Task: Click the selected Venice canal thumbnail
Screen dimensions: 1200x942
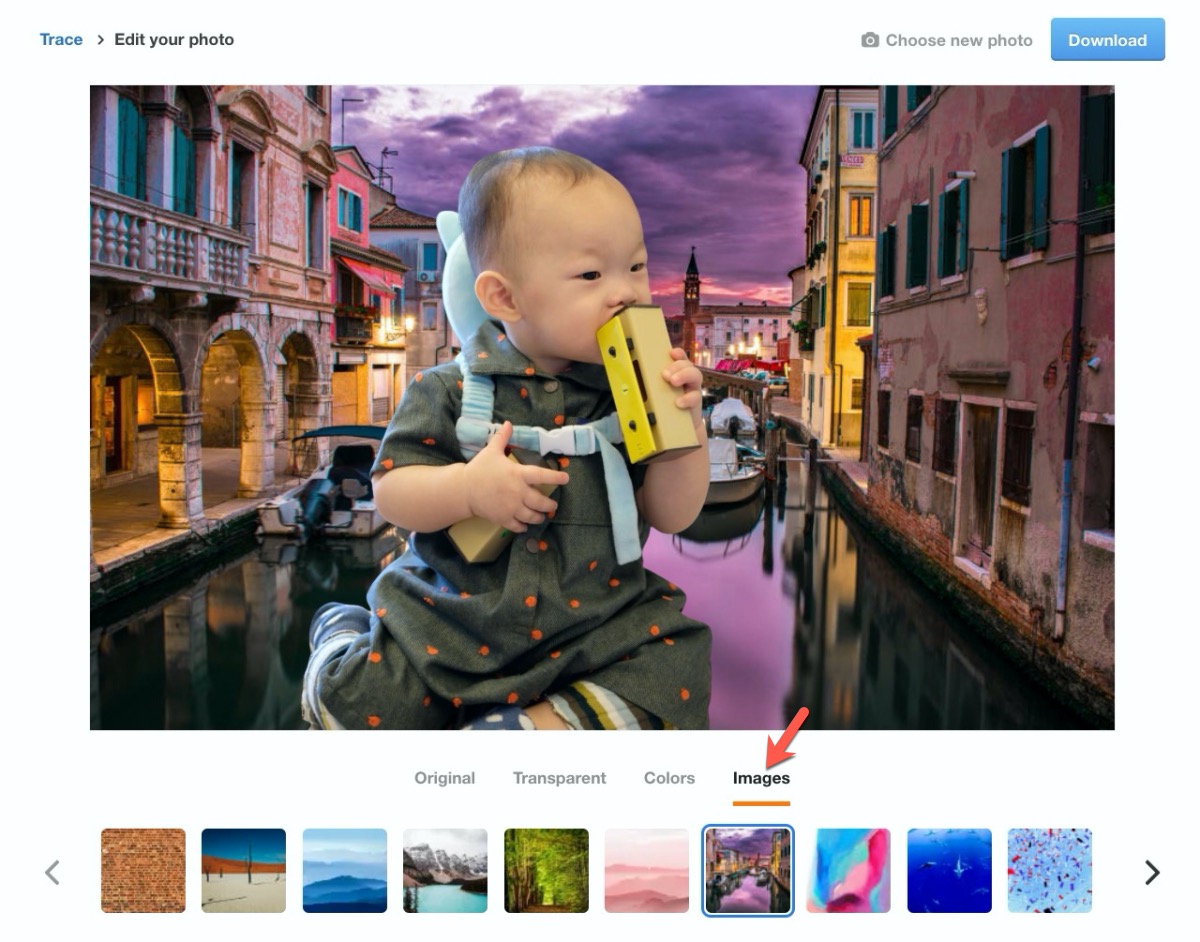Action: [748, 870]
